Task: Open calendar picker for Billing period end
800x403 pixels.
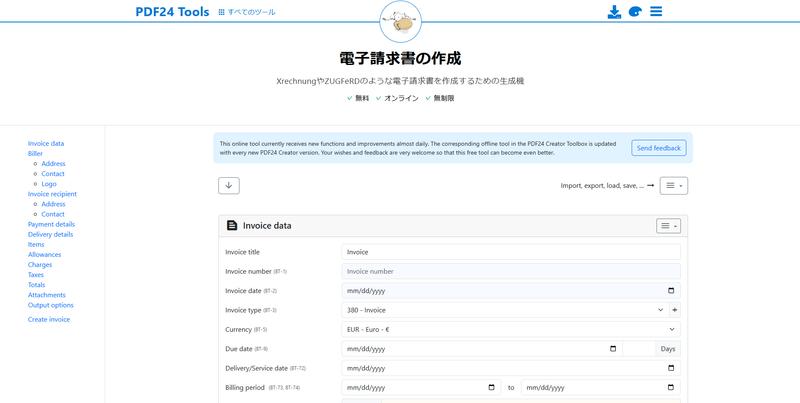Action: tap(671, 388)
